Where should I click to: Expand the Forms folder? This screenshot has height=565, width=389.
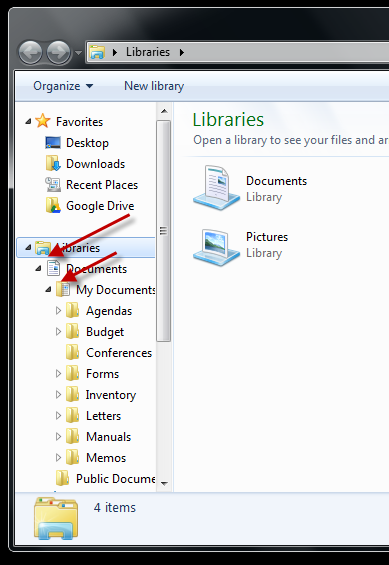[58, 374]
